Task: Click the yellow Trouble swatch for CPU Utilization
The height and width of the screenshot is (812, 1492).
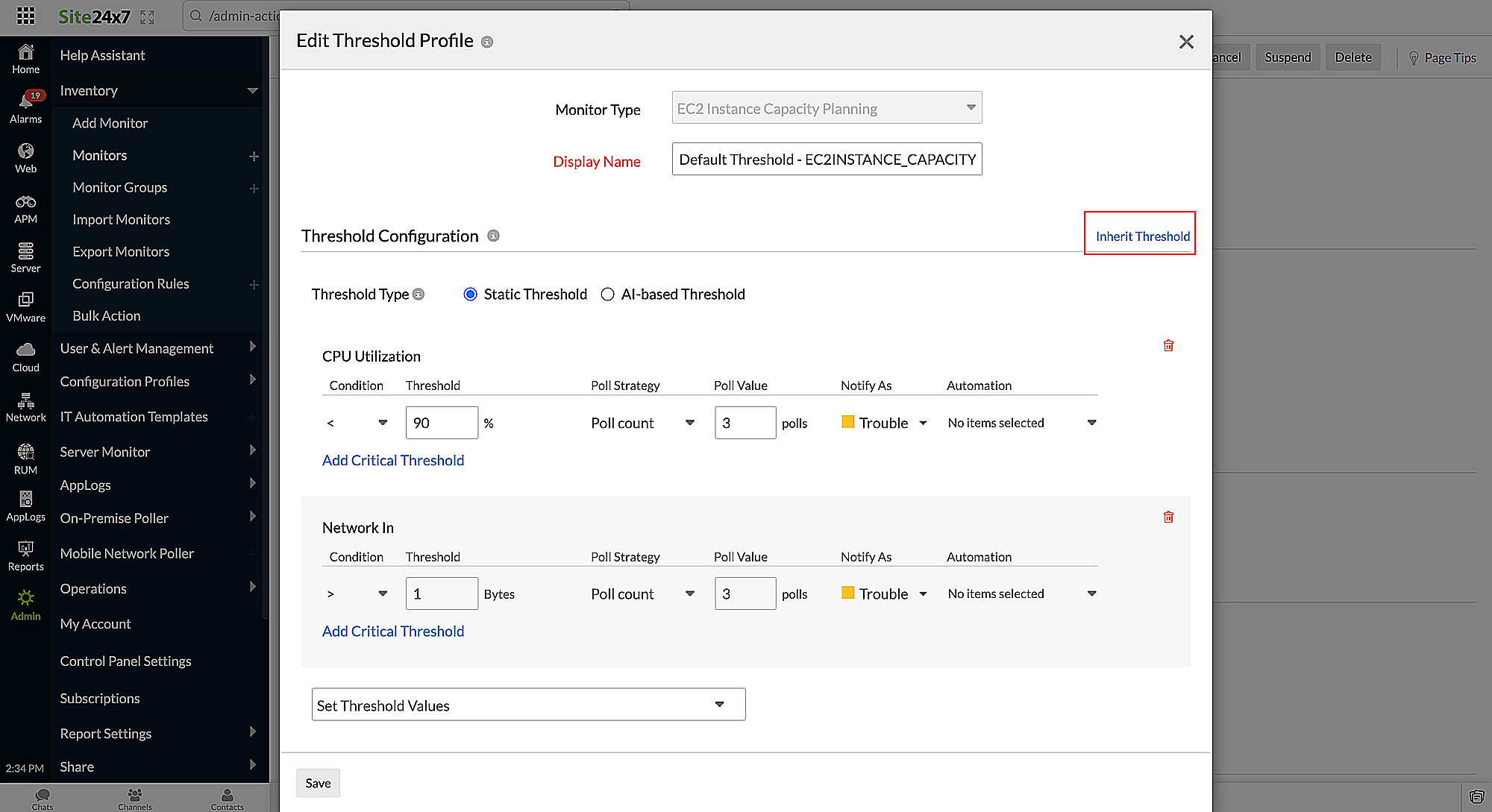Action: point(848,422)
